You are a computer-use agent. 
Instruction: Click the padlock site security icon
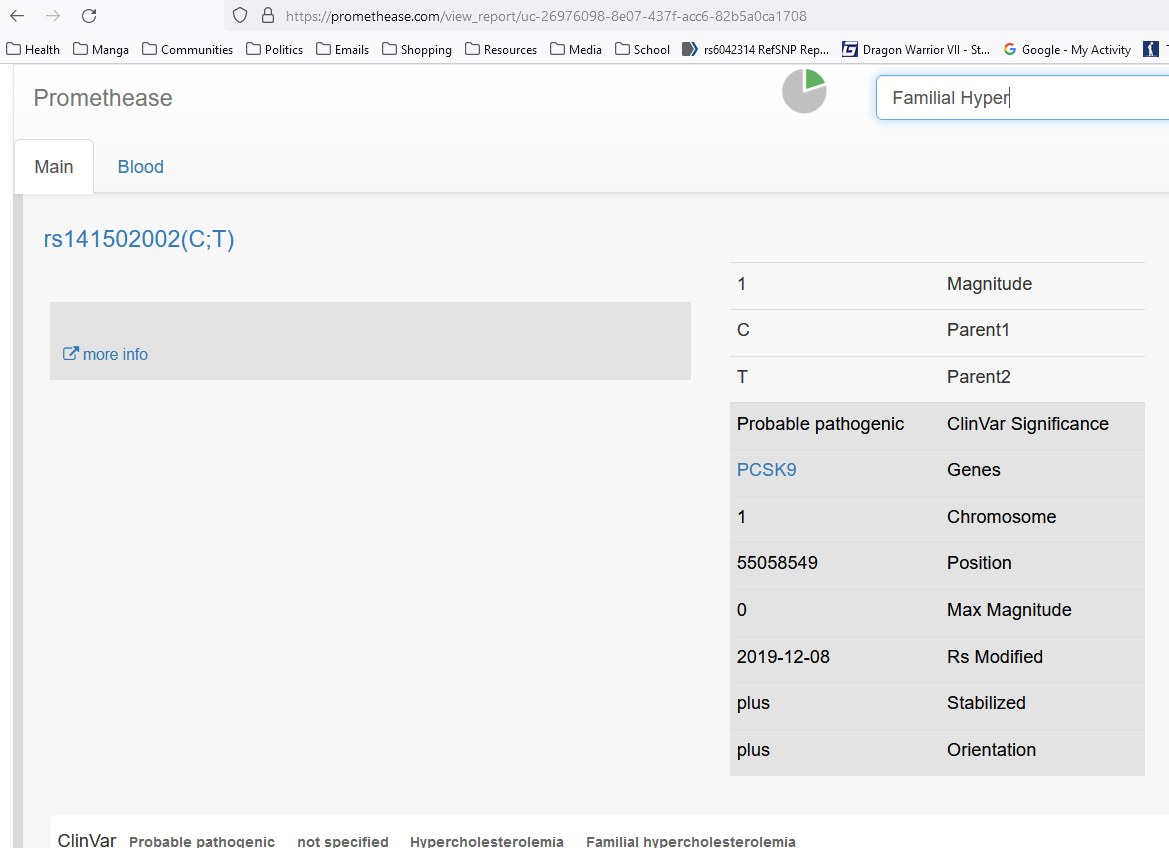click(x=268, y=16)
